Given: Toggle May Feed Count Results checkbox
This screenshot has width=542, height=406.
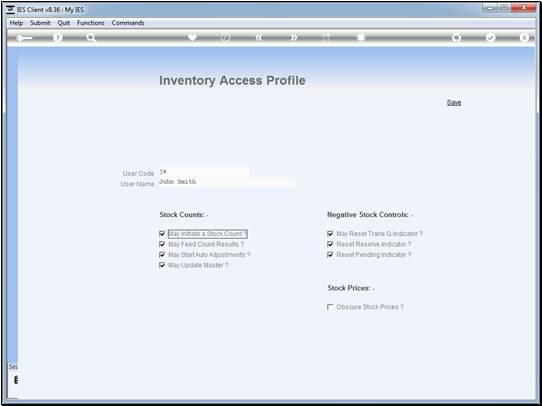Looking at the screenshot, I should pyautogui.click(x=162, y=244).
